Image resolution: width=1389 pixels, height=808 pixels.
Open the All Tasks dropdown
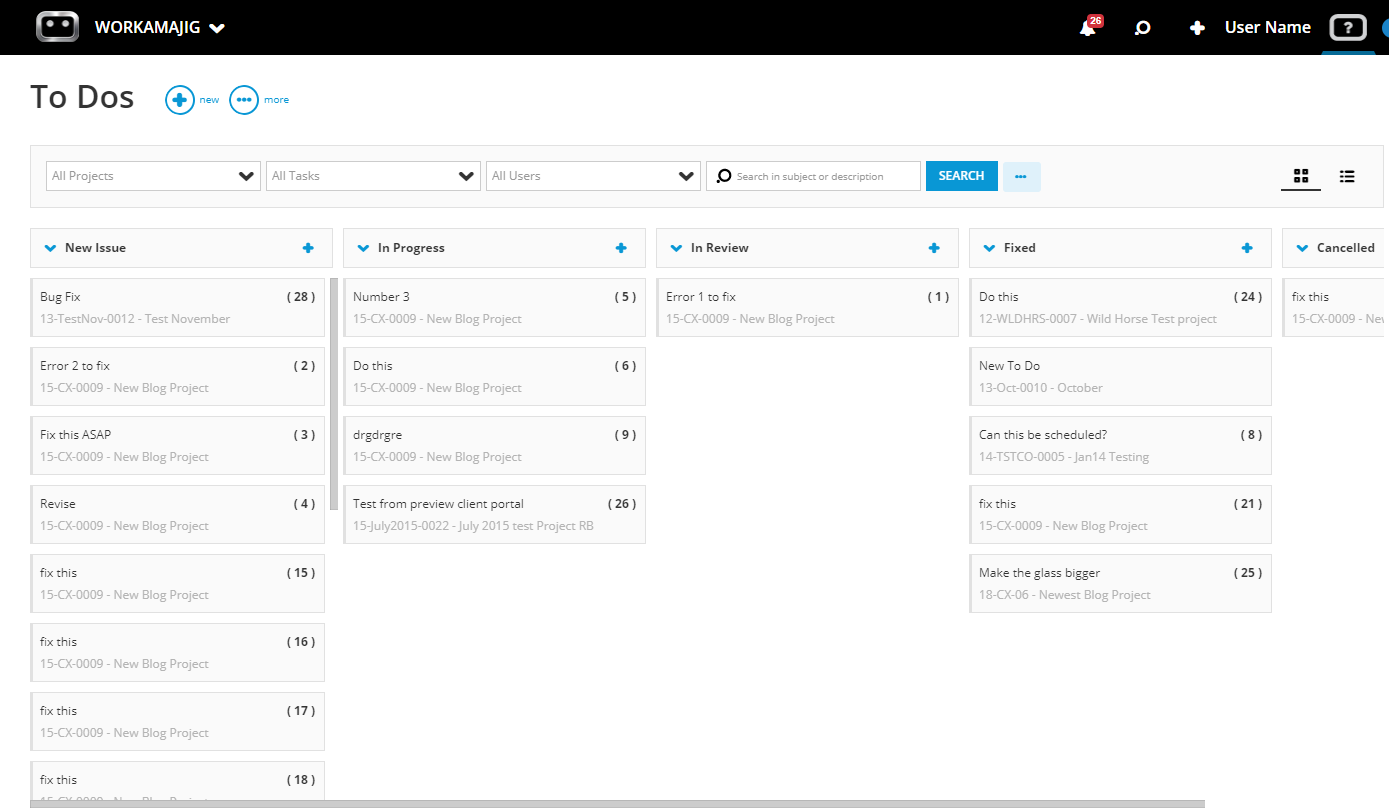[x=373, y=176]
